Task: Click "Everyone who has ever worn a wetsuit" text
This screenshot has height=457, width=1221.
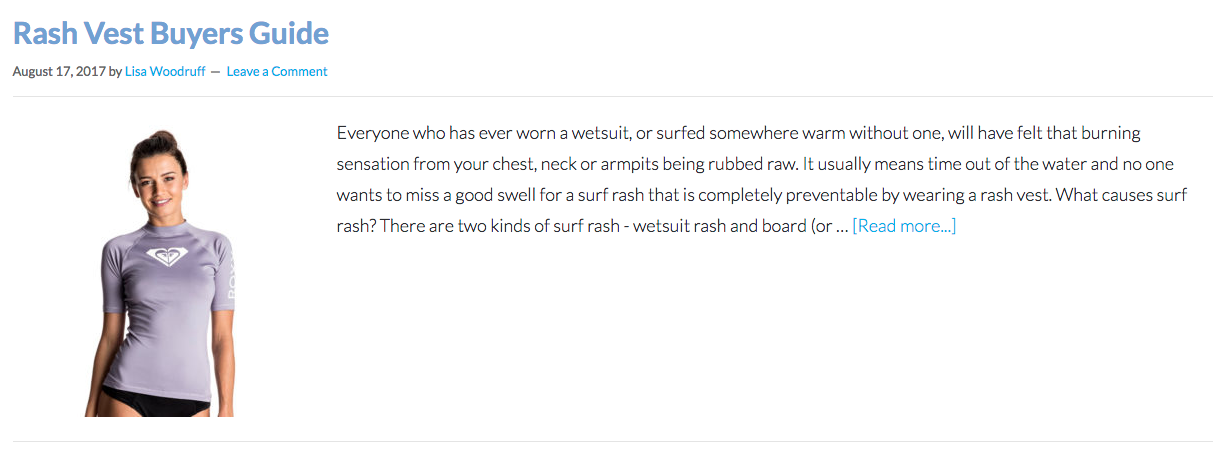Action: click(x=484, y=133)
